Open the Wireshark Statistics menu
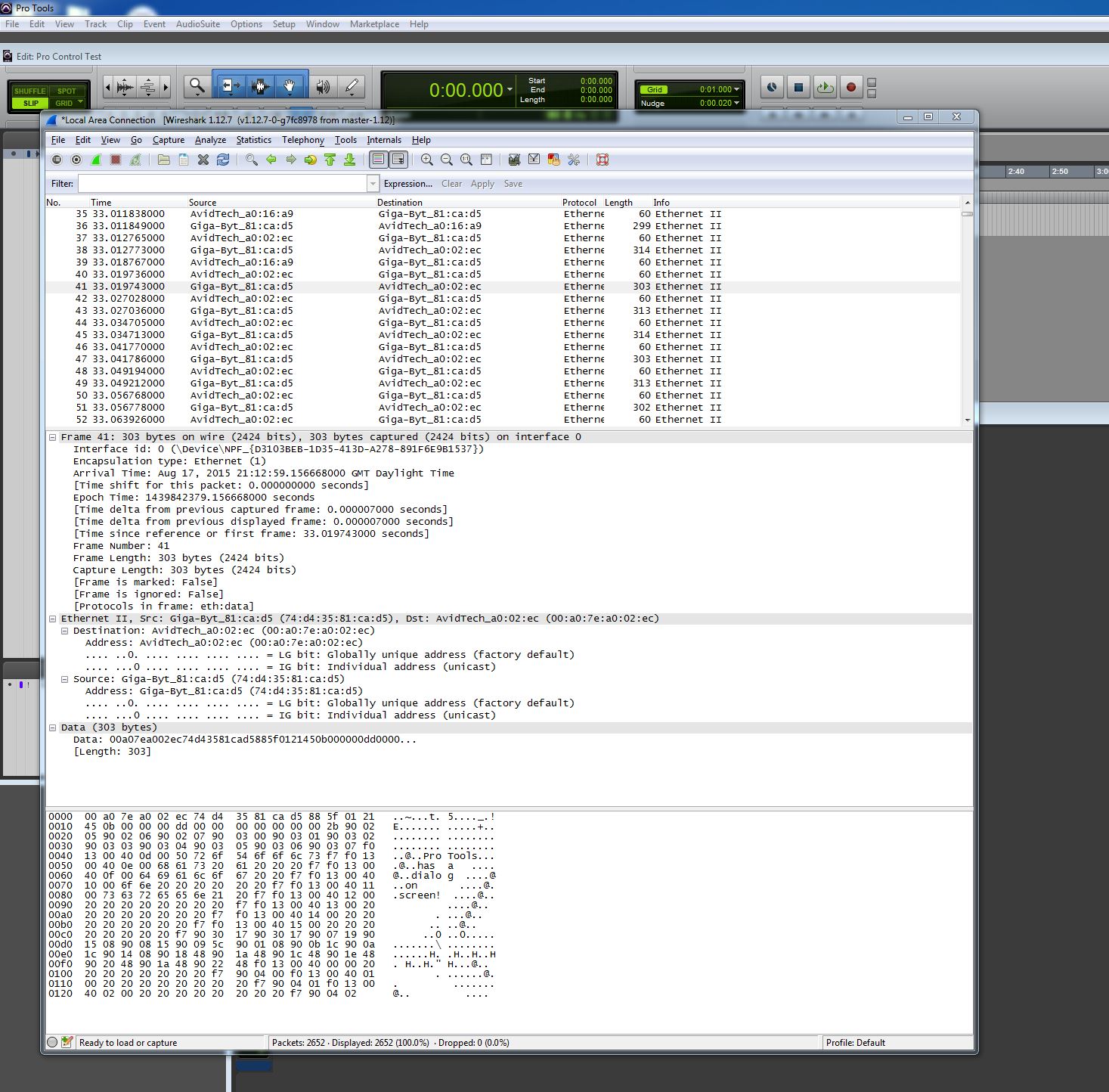Viewport: 1109px width, 1092px height. coord(253,140)
